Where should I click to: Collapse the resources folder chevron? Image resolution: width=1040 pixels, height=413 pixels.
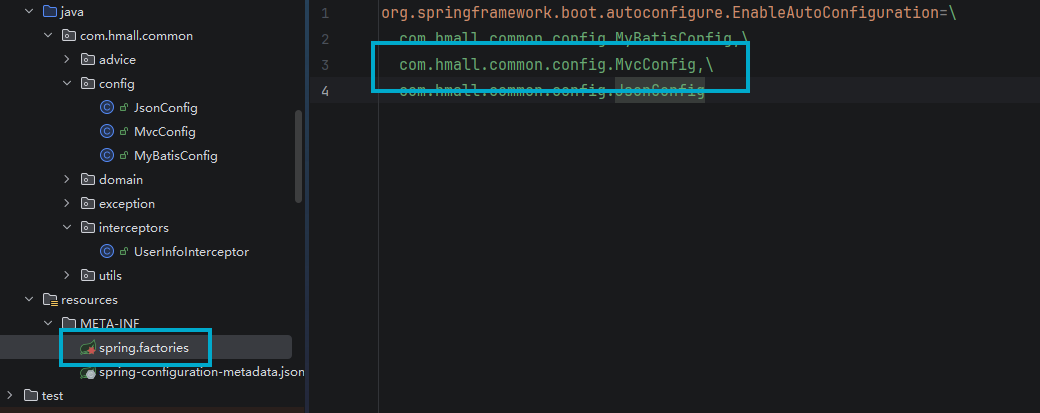pos(29,300)
